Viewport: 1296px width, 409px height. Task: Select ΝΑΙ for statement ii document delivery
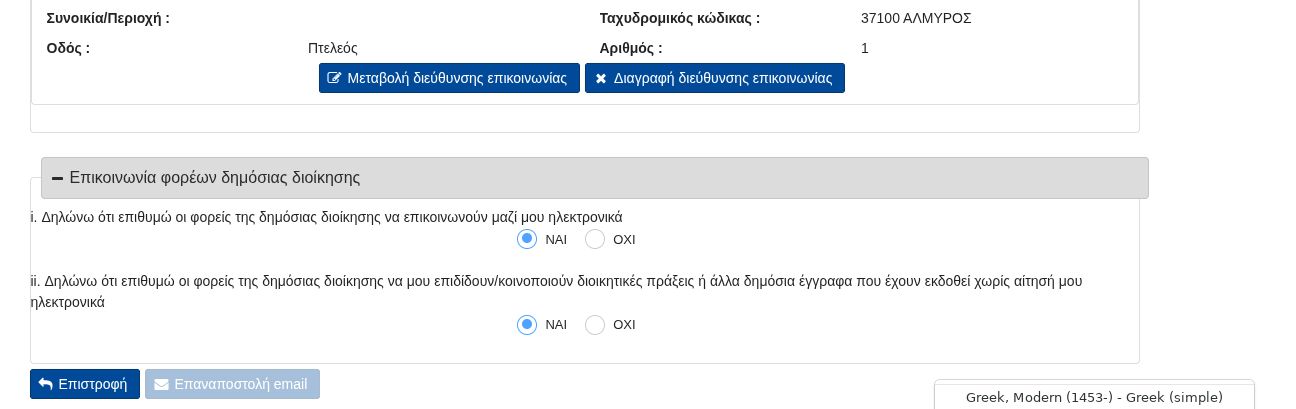(x=527, y=324)
